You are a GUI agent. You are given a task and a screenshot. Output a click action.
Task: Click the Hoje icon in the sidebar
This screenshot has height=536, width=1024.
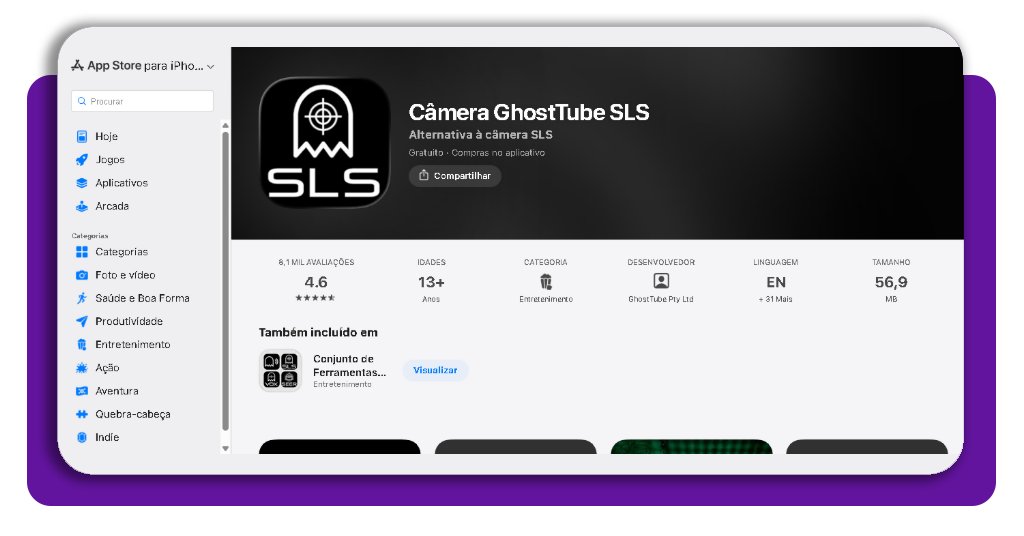82,136
